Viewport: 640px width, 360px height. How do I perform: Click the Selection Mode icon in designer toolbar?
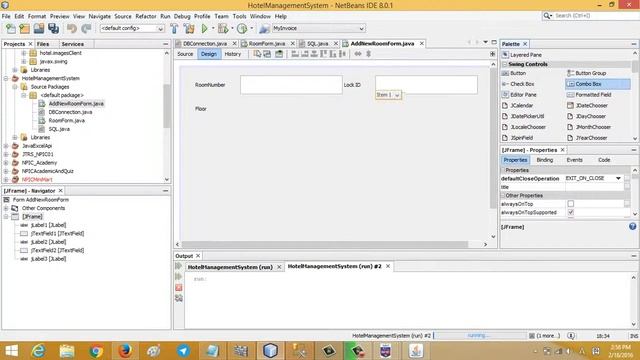(x=257, y=54)
